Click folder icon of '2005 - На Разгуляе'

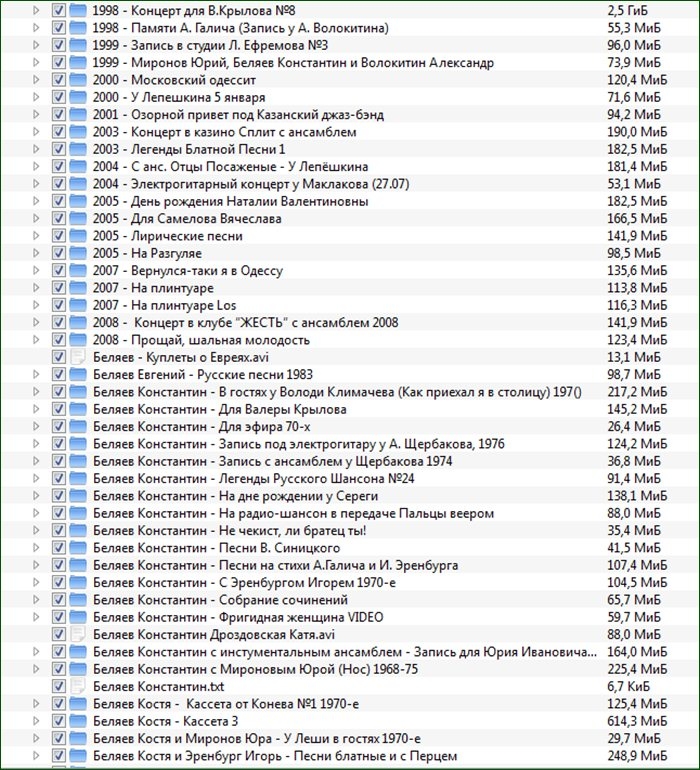tap(78, 253)
